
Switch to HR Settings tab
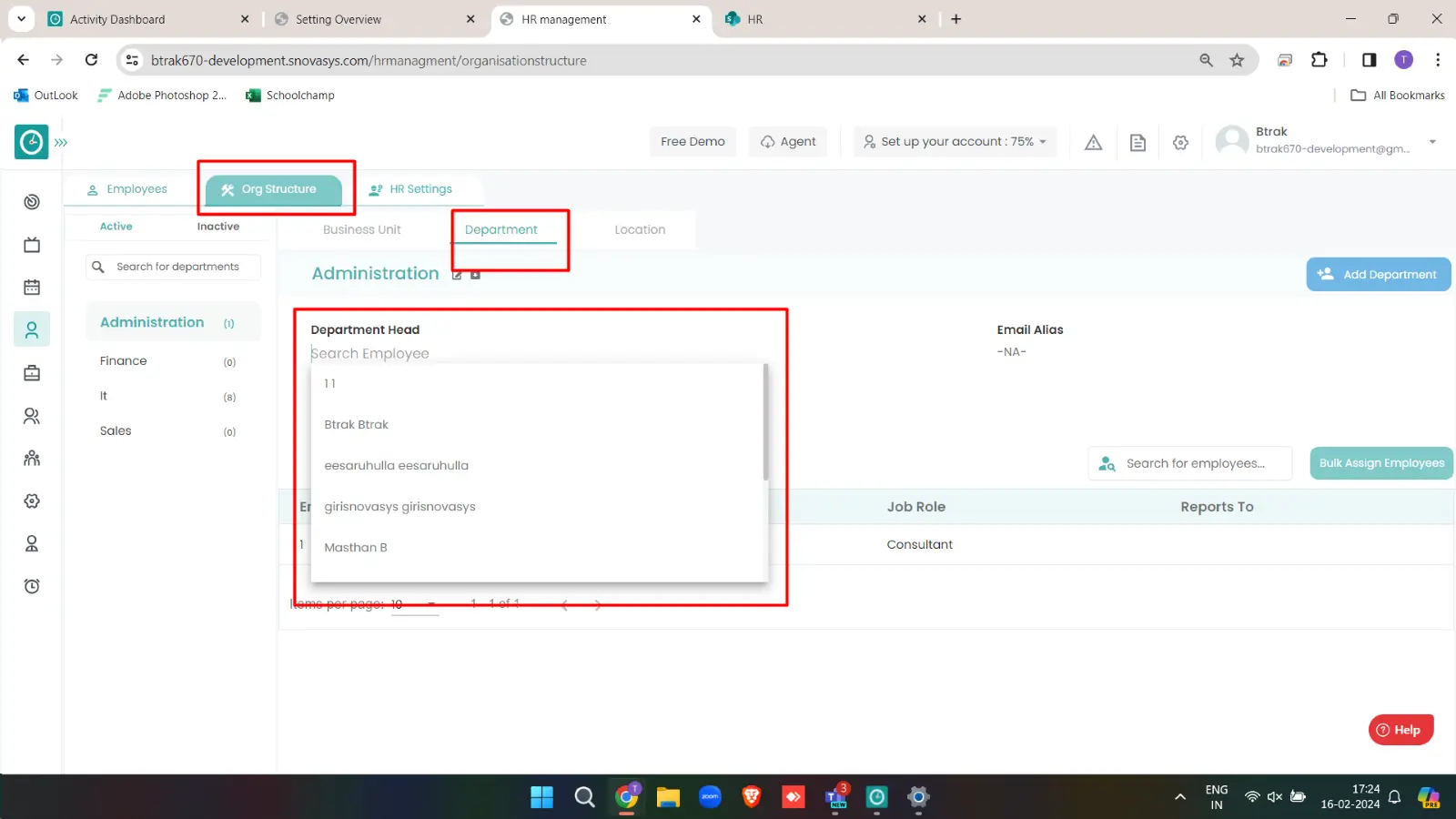410,189
